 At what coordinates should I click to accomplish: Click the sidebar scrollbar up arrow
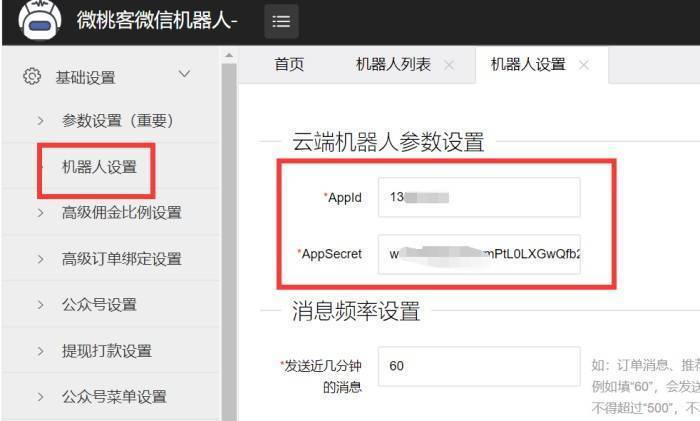tap(229, 55)
